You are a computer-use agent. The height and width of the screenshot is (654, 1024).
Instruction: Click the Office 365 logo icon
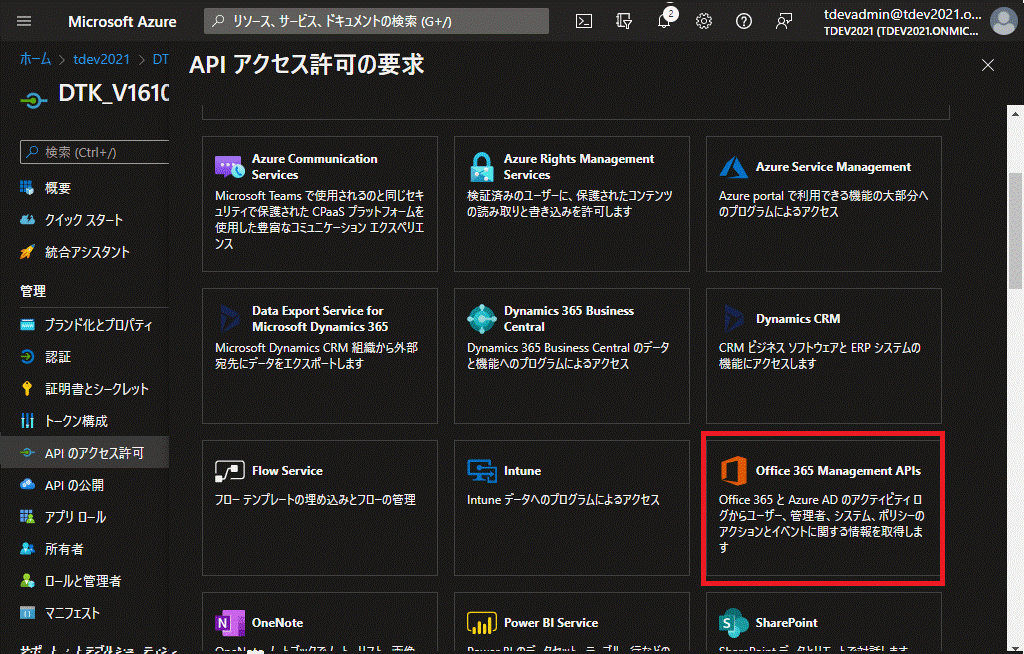pos(733,471)
